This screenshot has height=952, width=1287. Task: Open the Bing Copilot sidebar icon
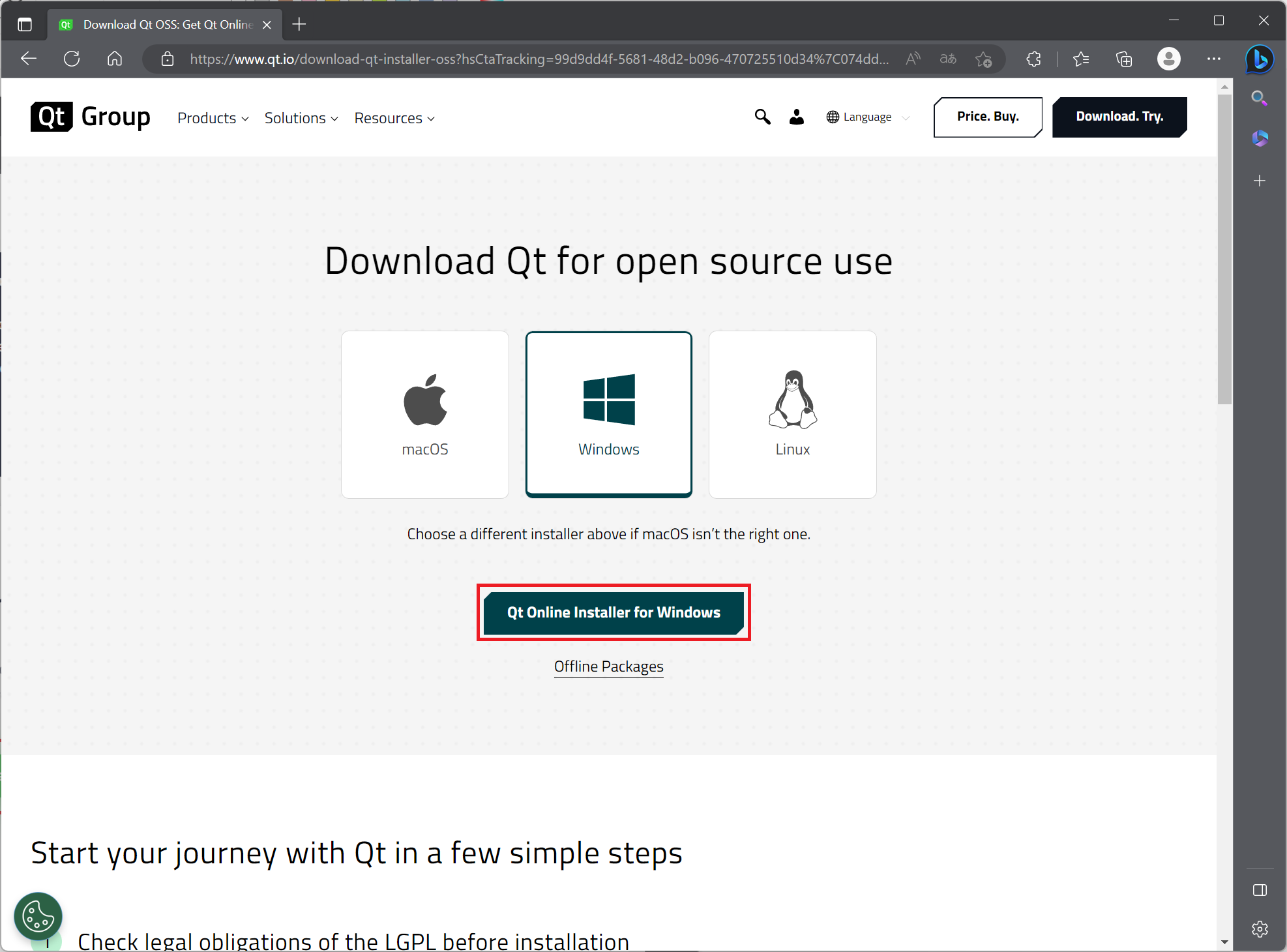coord(1260,59)
